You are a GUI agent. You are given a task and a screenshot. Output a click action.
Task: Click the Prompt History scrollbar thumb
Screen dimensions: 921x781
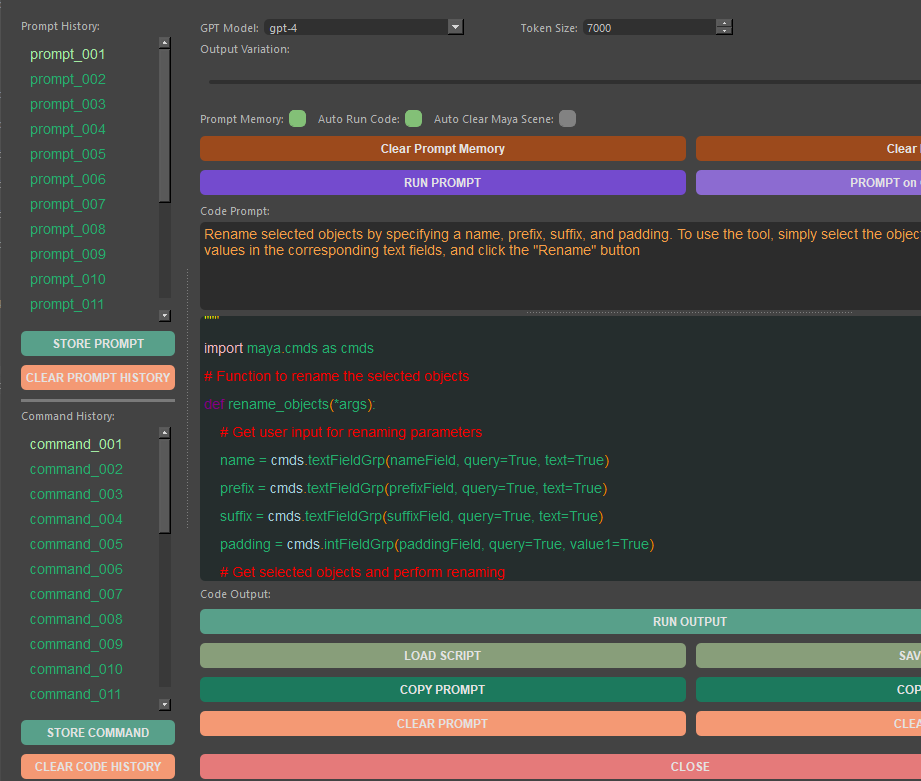(165, 126)
